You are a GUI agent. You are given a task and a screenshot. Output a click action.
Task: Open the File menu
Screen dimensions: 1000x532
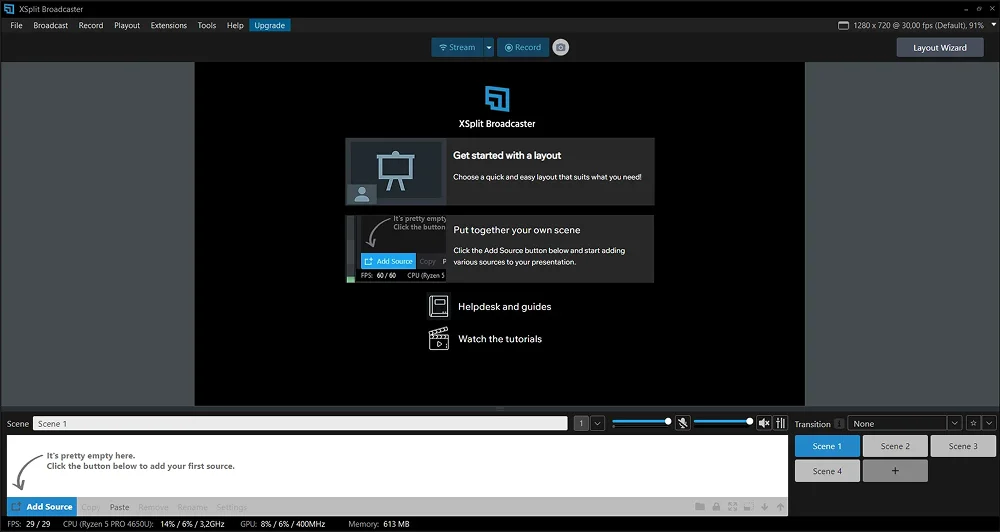(17, 26)
